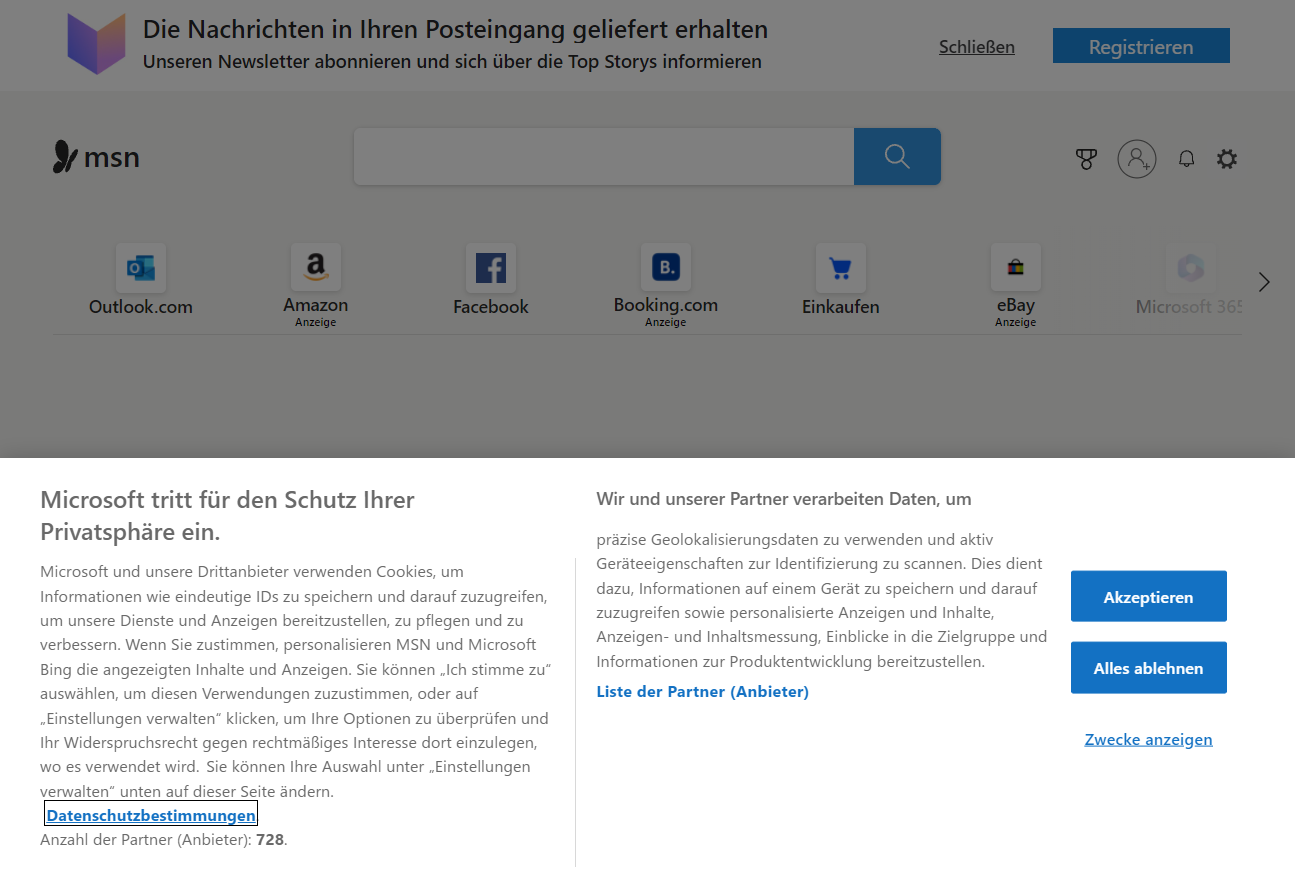Click into the MSN search field
Screen dimensions: 1295x879
click(604, 156)
